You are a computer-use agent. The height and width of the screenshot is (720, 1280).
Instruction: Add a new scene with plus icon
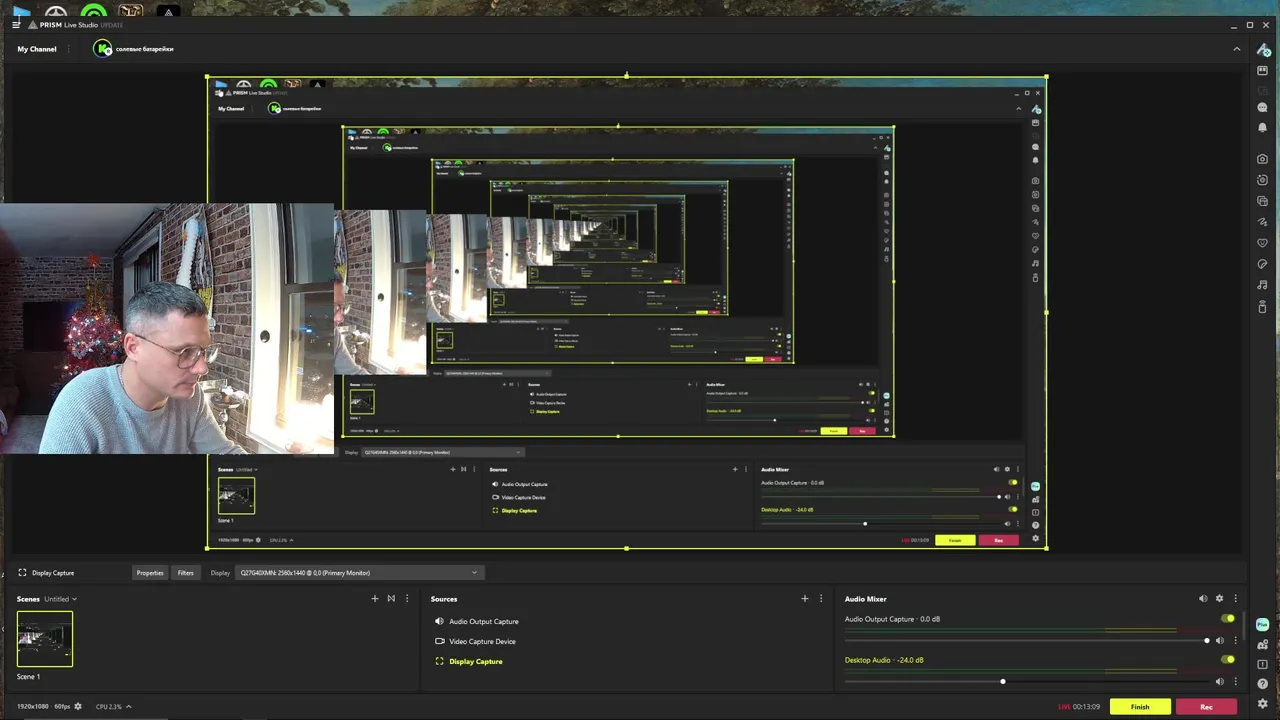pos(375,599)
